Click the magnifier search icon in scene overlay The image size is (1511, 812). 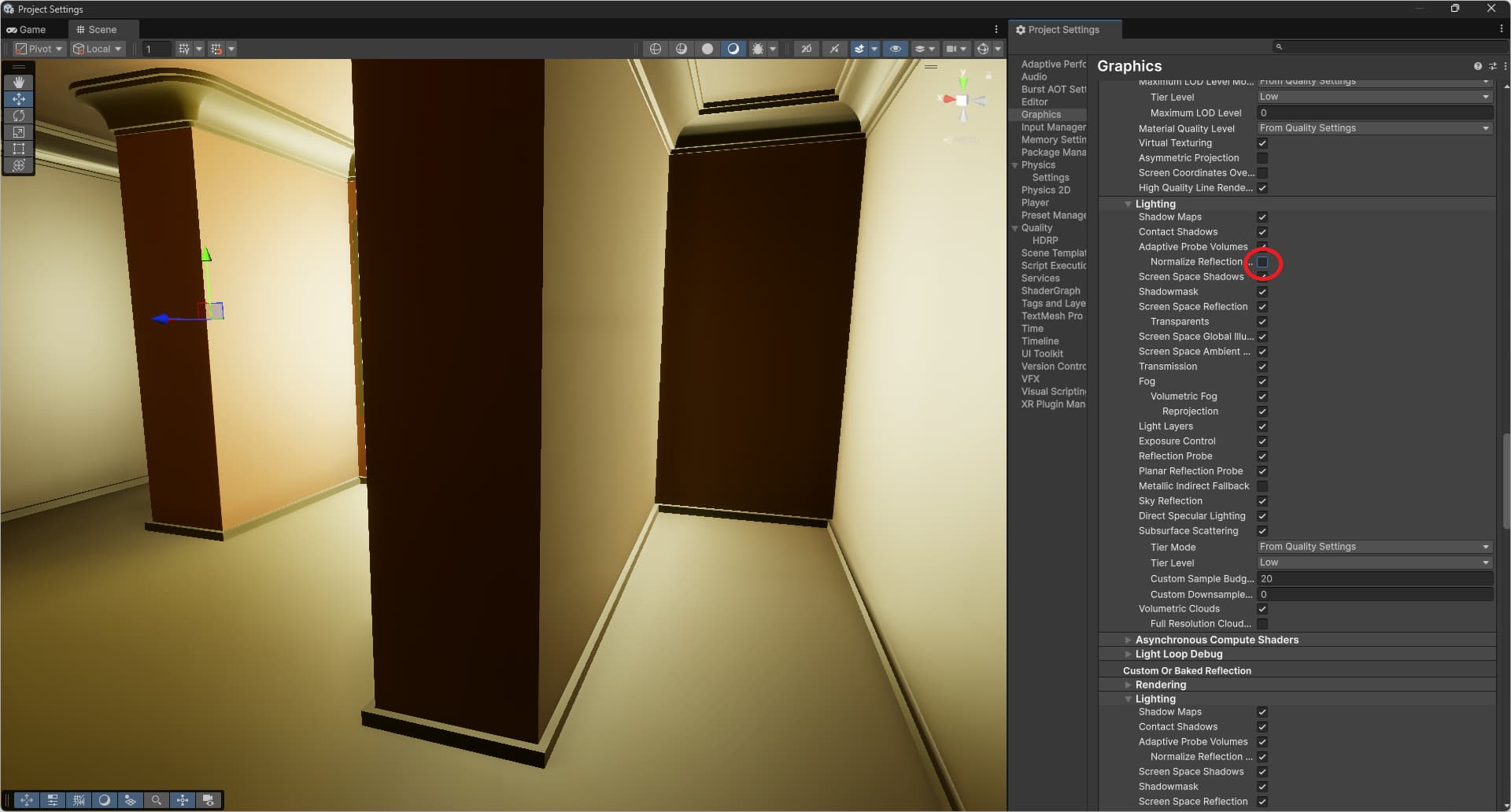(x=157, y=800)
